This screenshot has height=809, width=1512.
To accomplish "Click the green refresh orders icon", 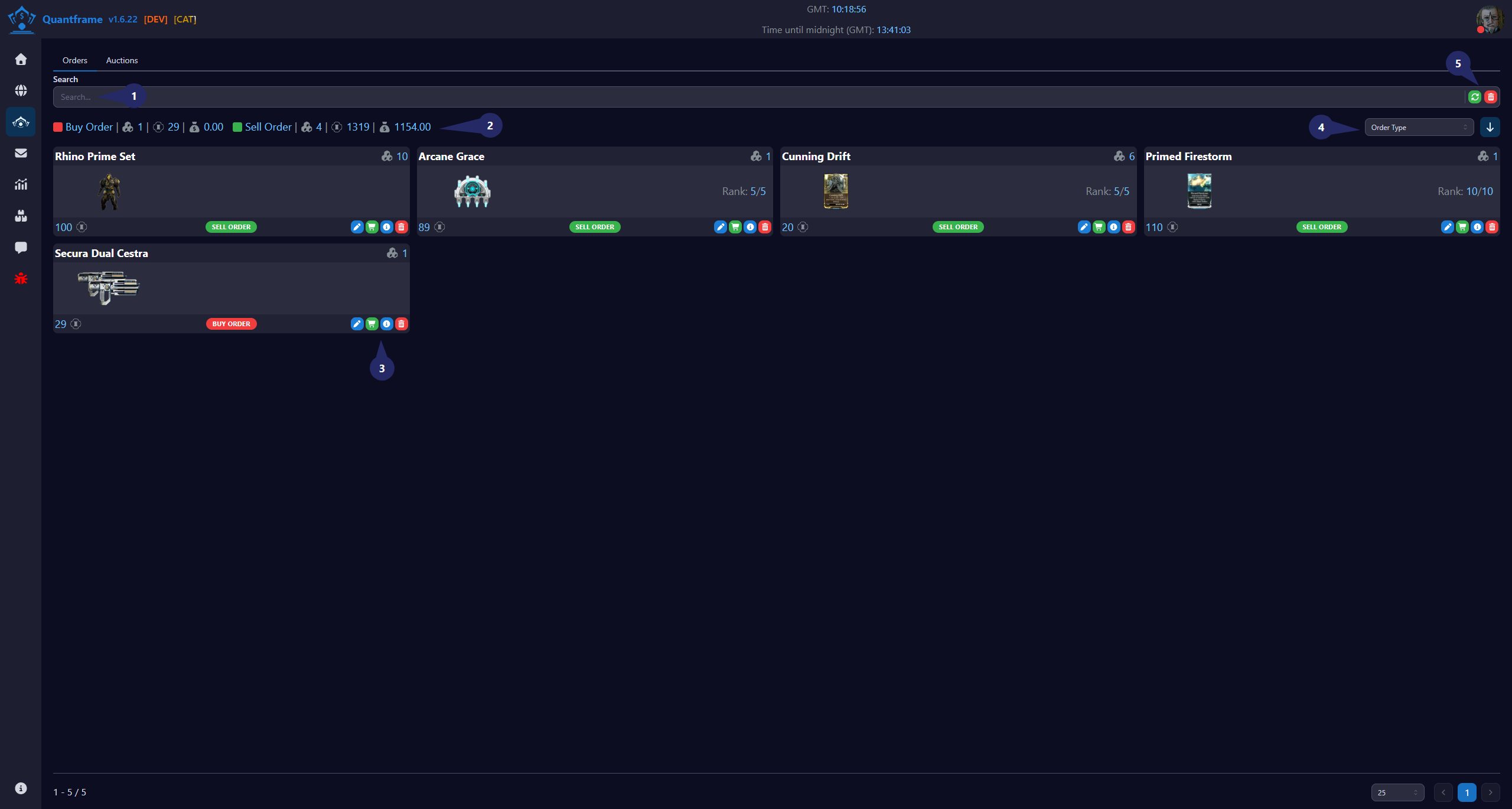I will (1475, 97).
